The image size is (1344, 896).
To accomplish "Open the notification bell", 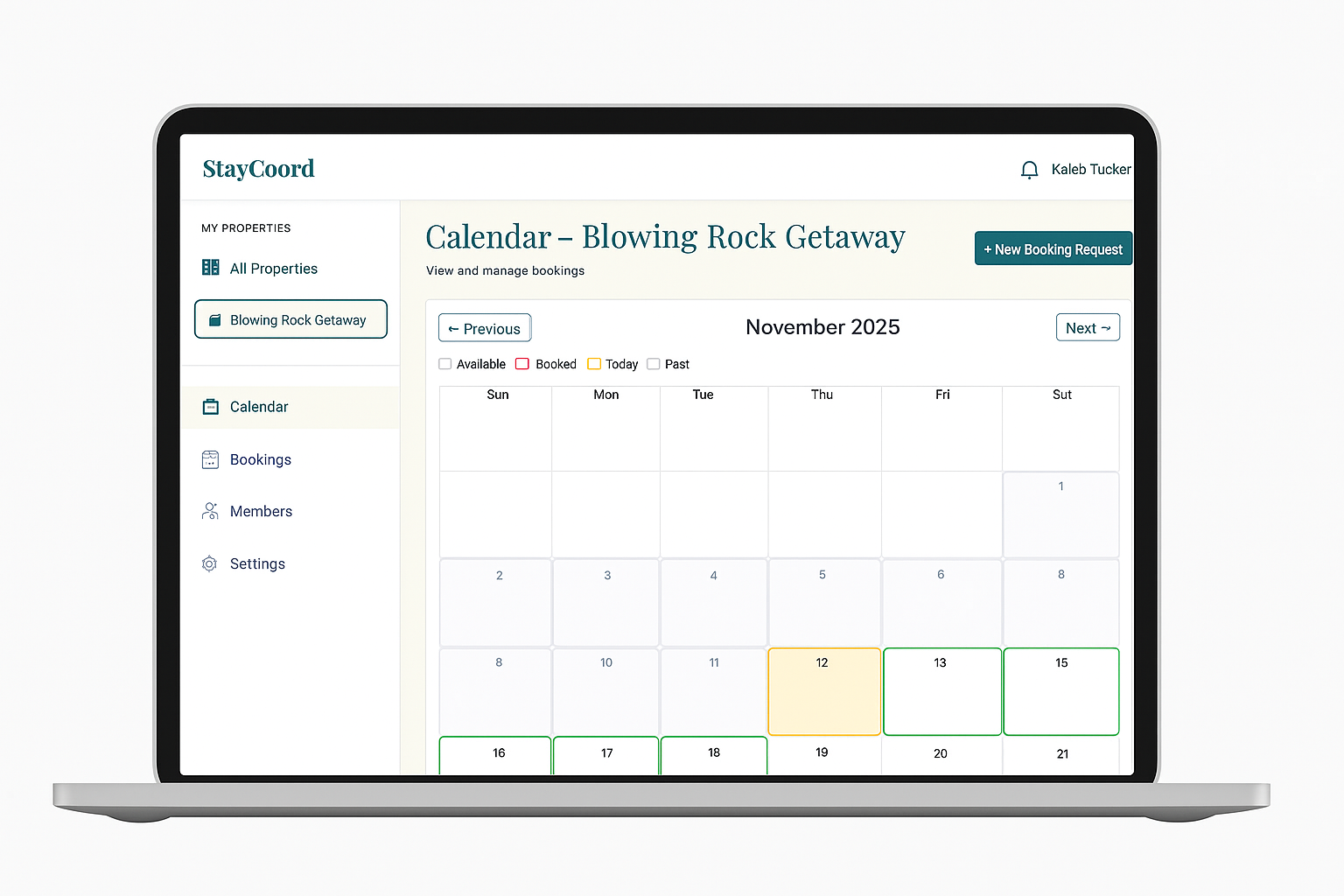I will [x=1029, y=169].
